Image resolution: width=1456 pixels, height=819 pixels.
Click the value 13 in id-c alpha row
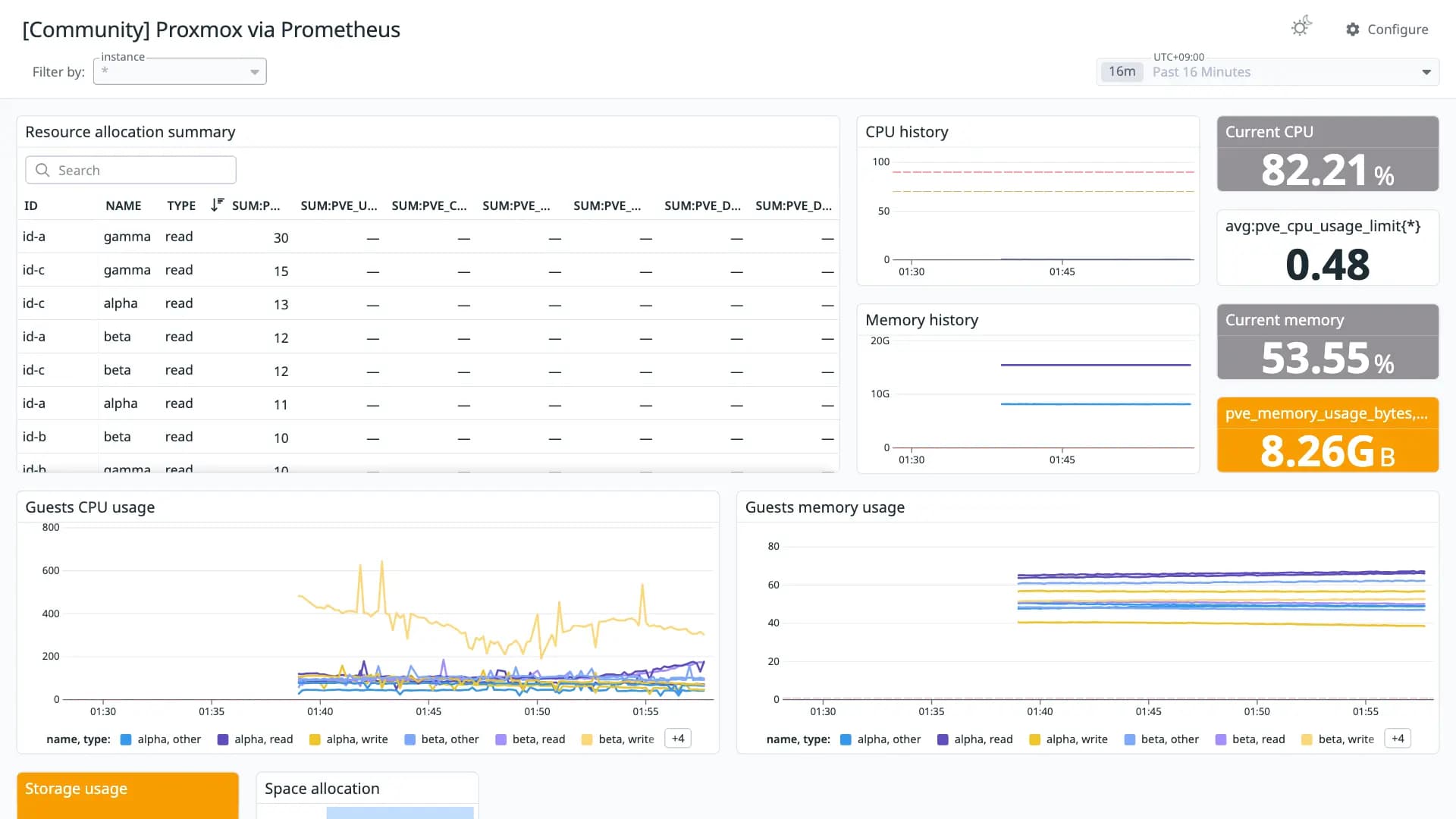281,305
